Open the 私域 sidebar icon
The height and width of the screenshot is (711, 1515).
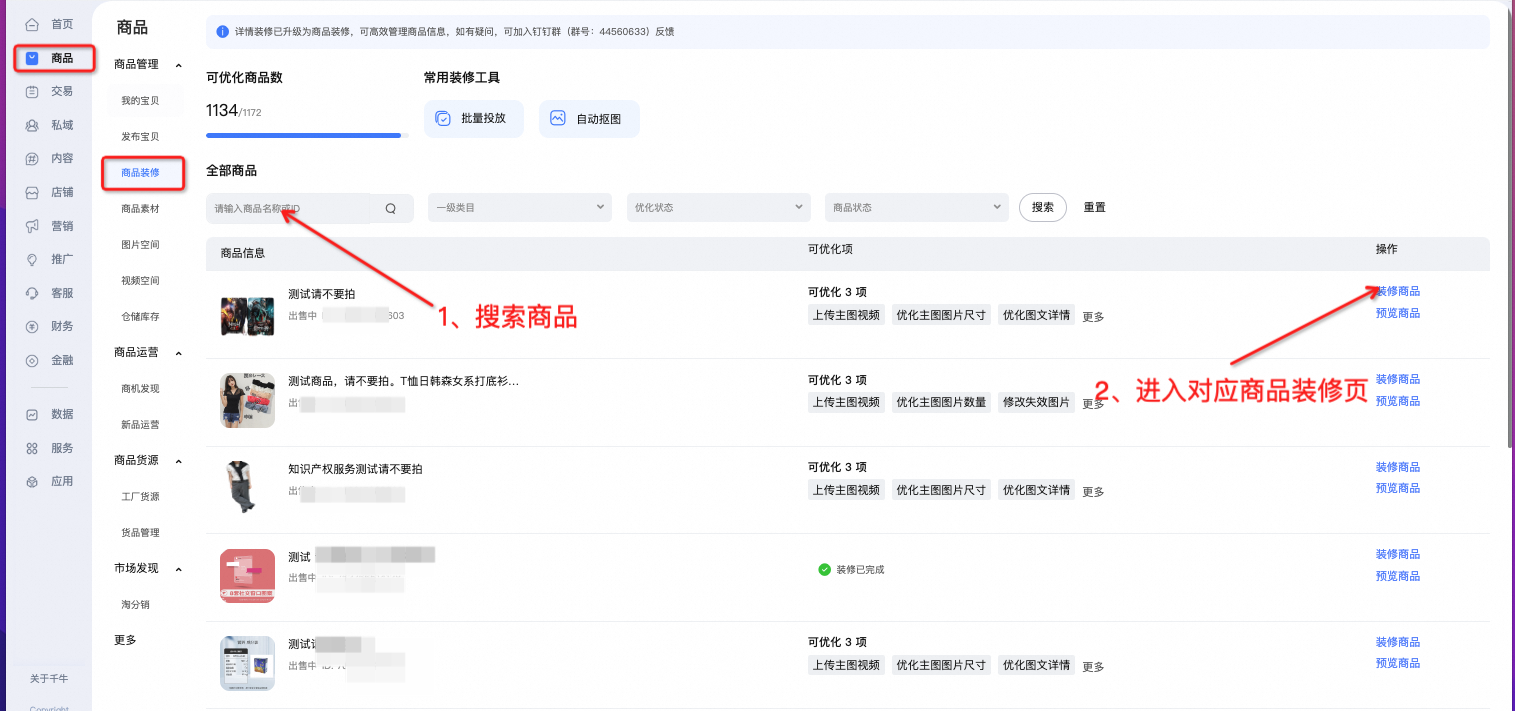click(32, 125)
